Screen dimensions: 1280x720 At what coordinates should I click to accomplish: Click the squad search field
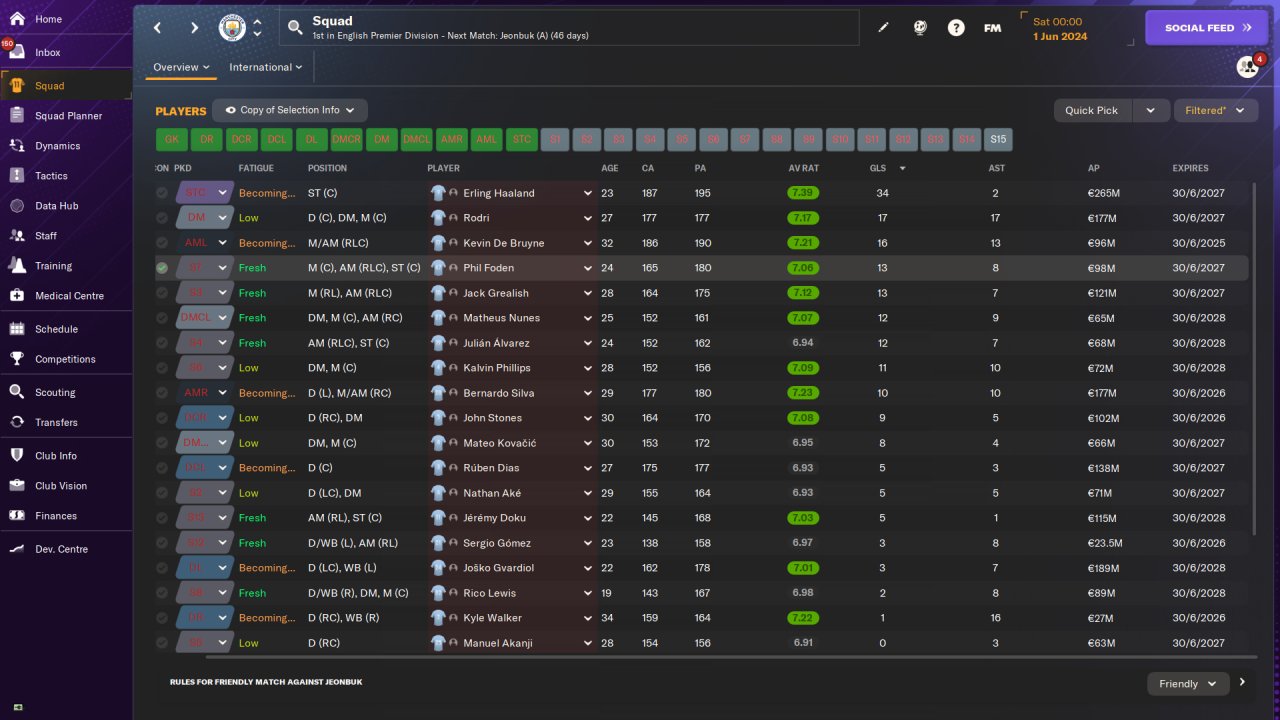click(570, 28)
